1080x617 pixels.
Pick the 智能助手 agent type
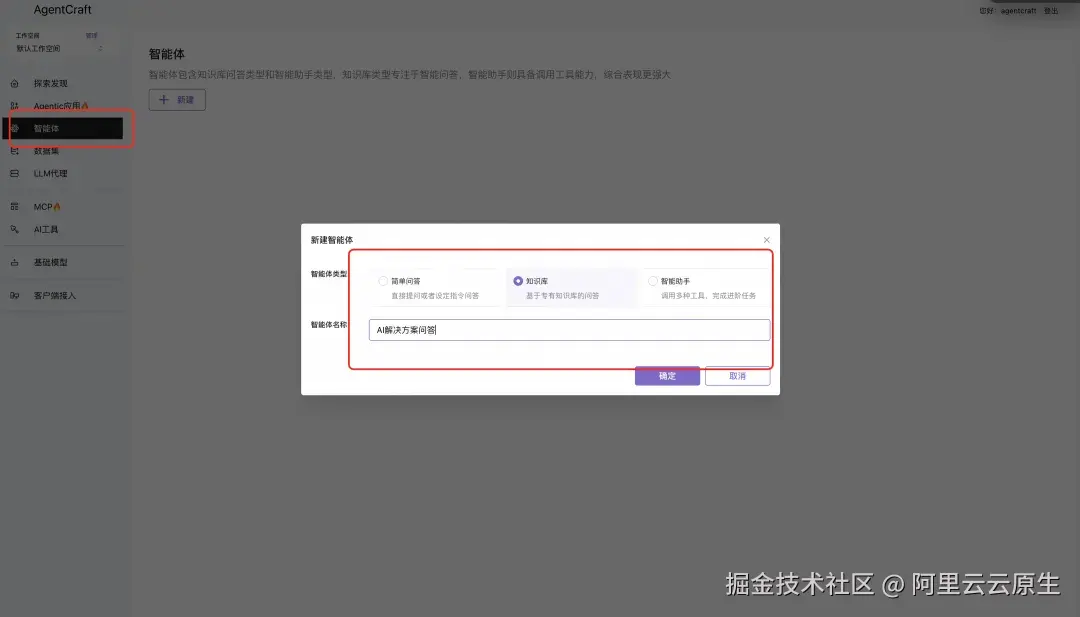point(655,280)
